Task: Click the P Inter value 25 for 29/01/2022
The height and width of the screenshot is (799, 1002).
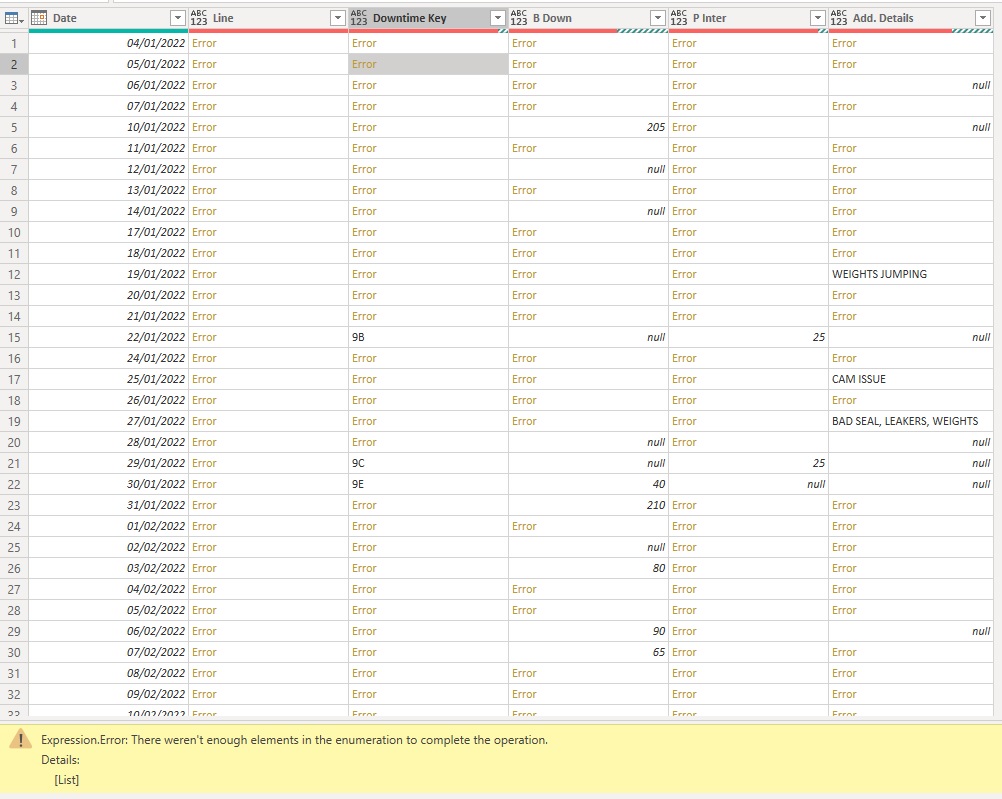Action: pyautogui.click(x=748, y=463)
